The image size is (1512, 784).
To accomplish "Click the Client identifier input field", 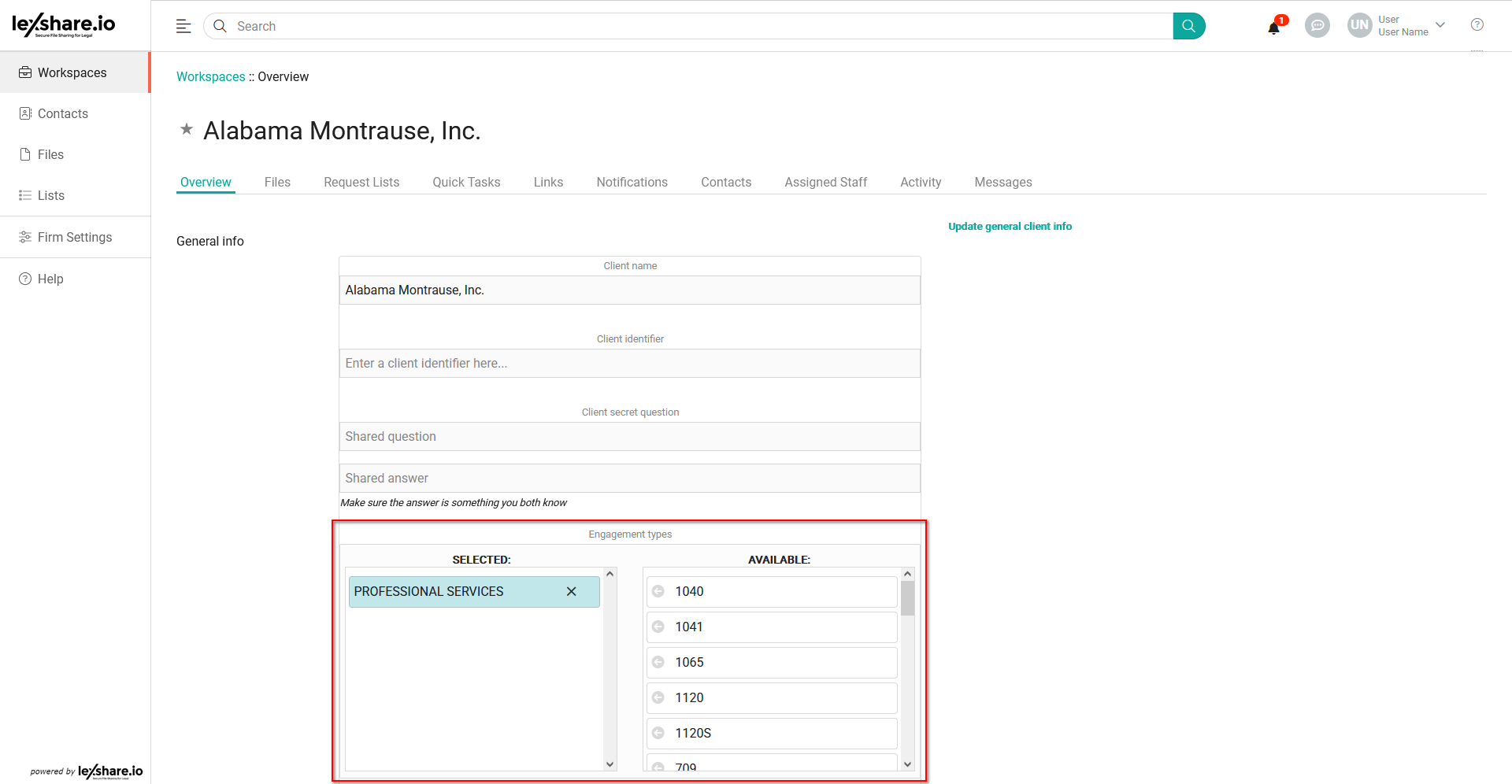I will (x=629, y=364).
